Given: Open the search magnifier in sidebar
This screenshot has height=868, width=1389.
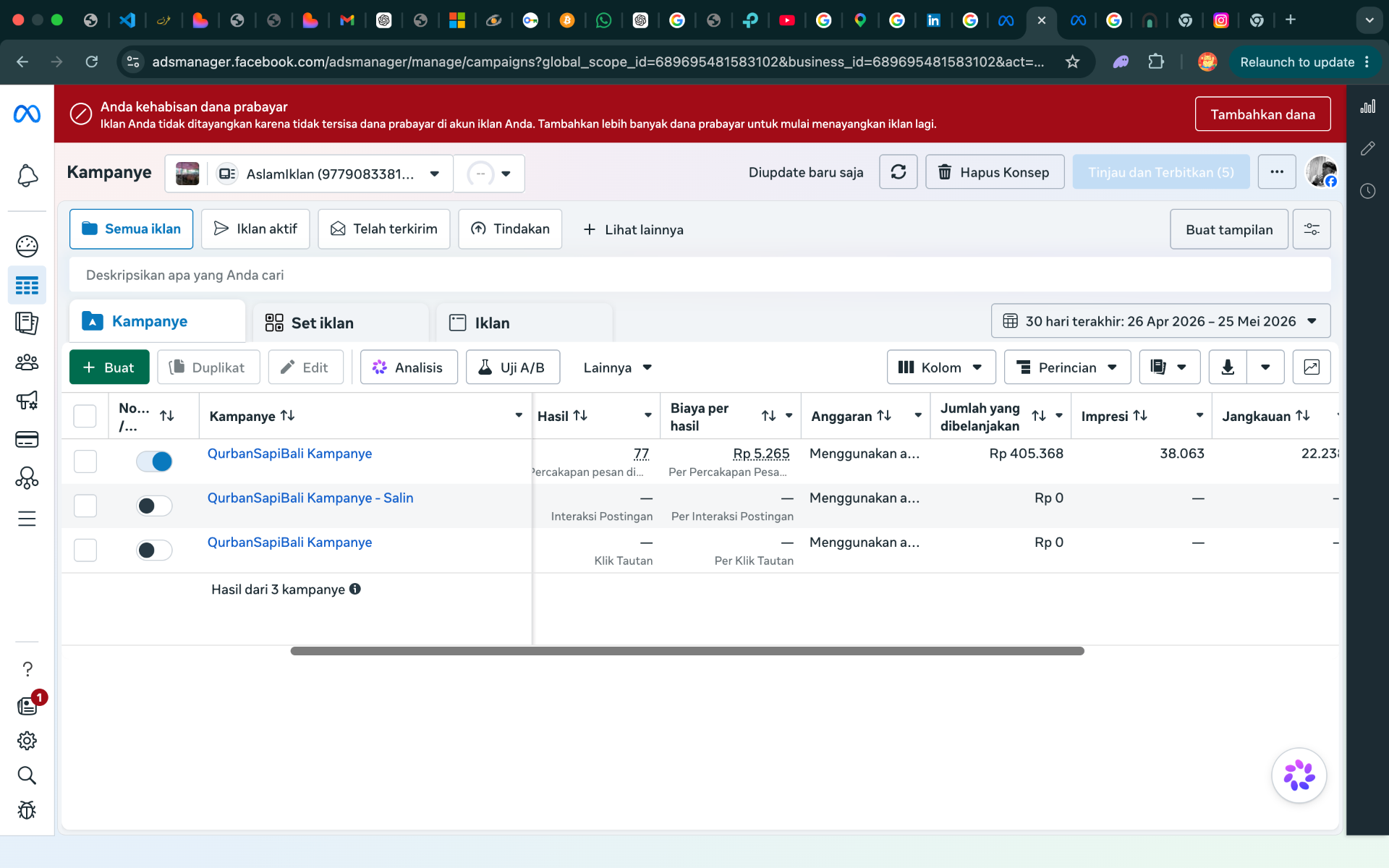Looking at the screenshot, I should (27, 775).
